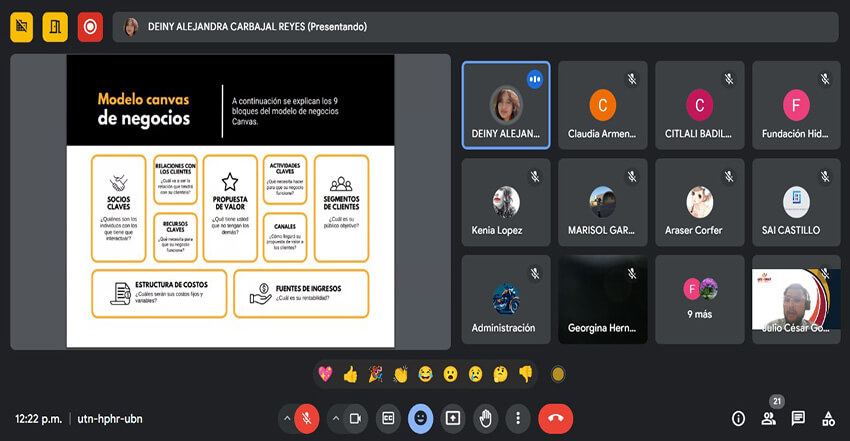Screen dimensions: 850x441
Task: Expand the camera video settings arrow
Action: coord(335,418)
